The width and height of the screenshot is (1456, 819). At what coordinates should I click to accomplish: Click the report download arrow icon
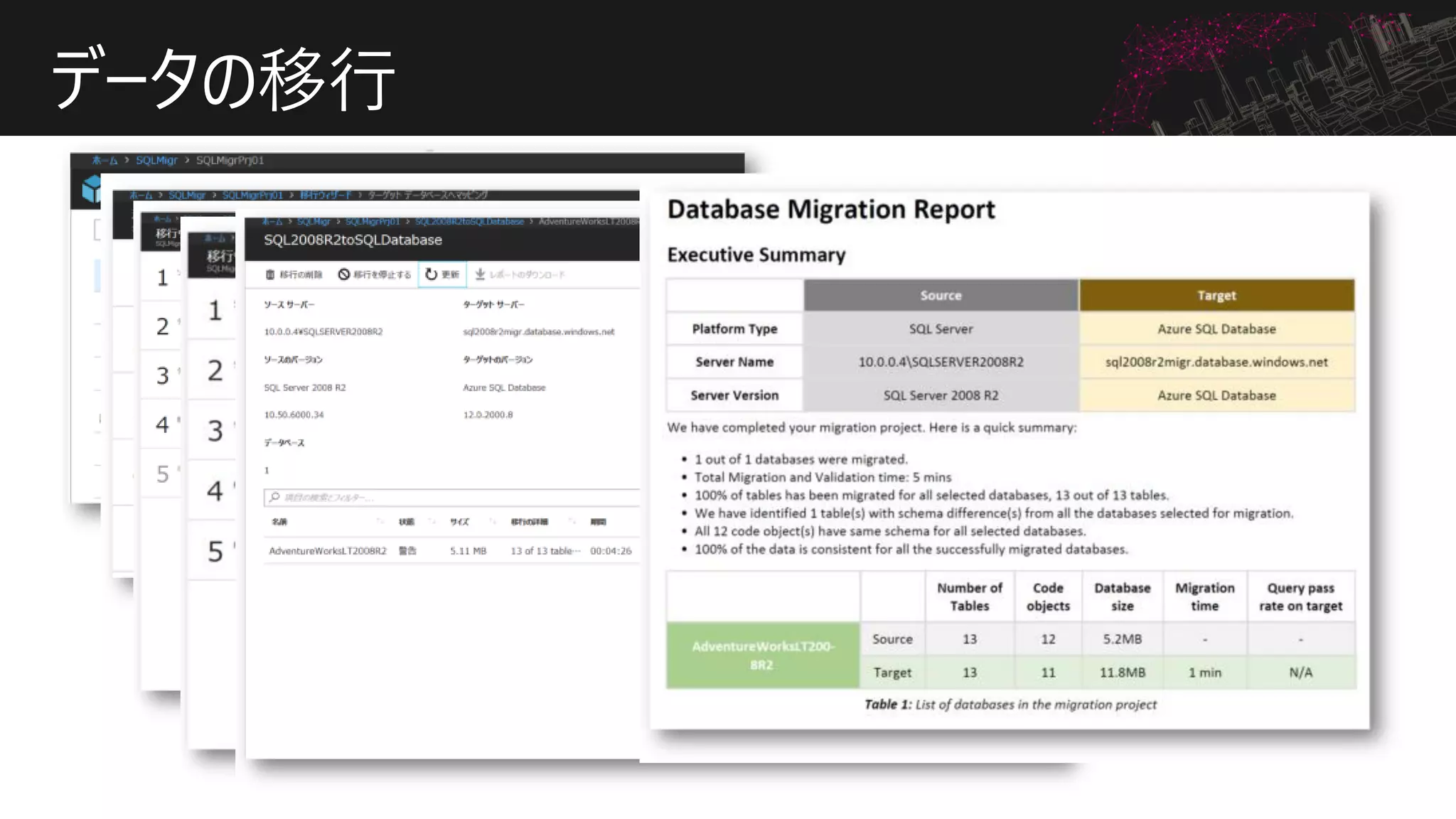tap(481, 274)
